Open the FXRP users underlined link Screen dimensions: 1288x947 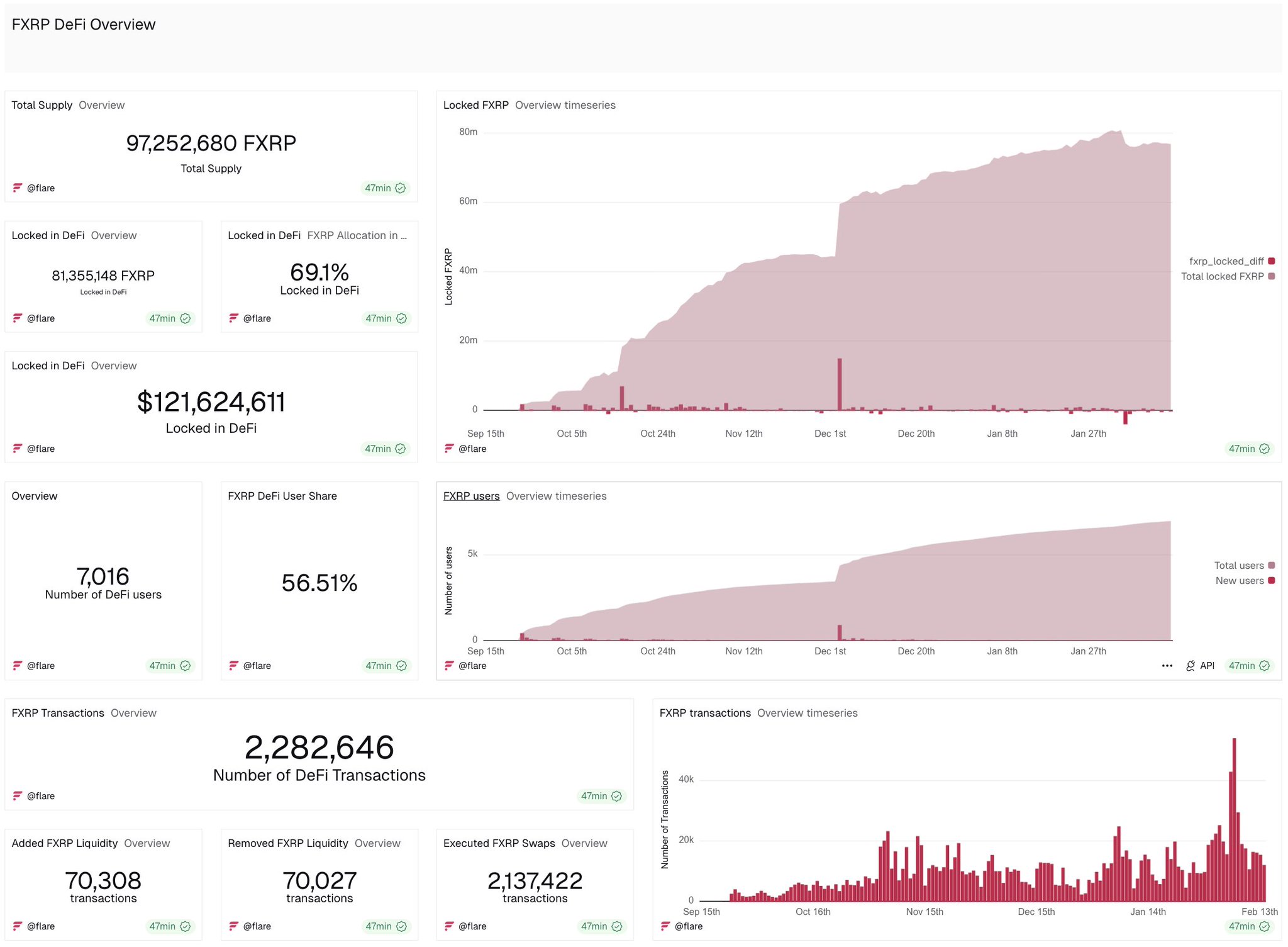[x=471, y=496]
